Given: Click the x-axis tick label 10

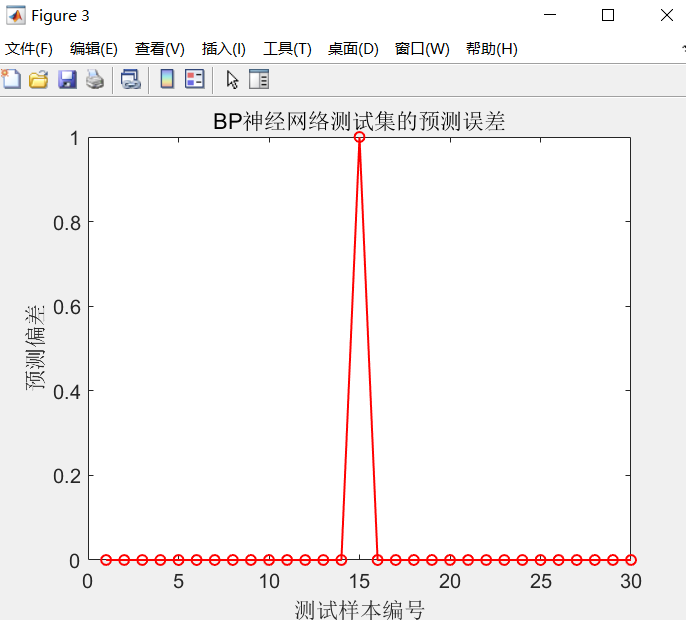Looking at the screenshot, I should [x=269, y=581].
